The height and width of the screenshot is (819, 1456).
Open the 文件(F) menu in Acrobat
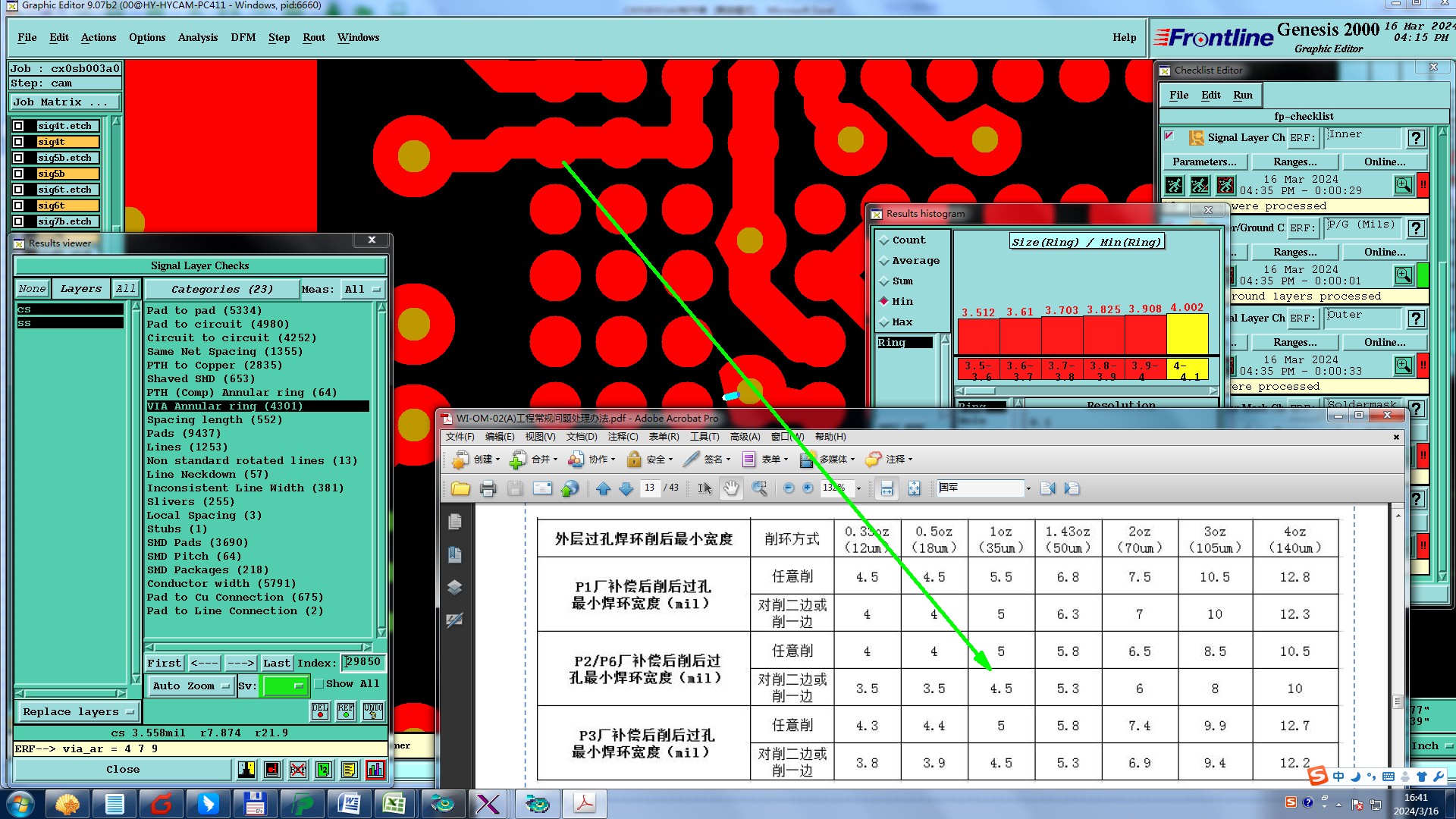[460, 437]
